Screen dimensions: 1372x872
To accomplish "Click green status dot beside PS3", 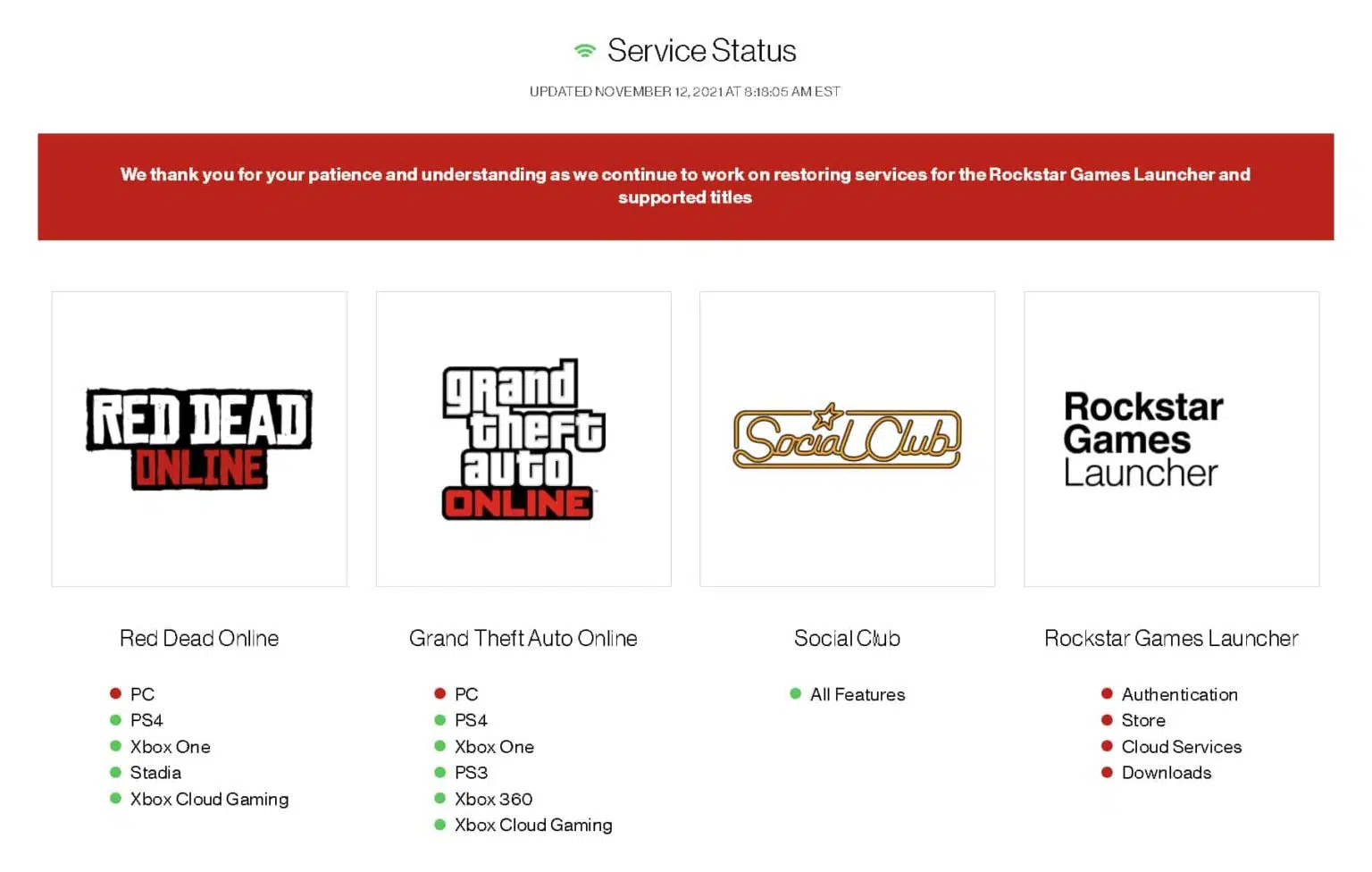I will 439,772.
